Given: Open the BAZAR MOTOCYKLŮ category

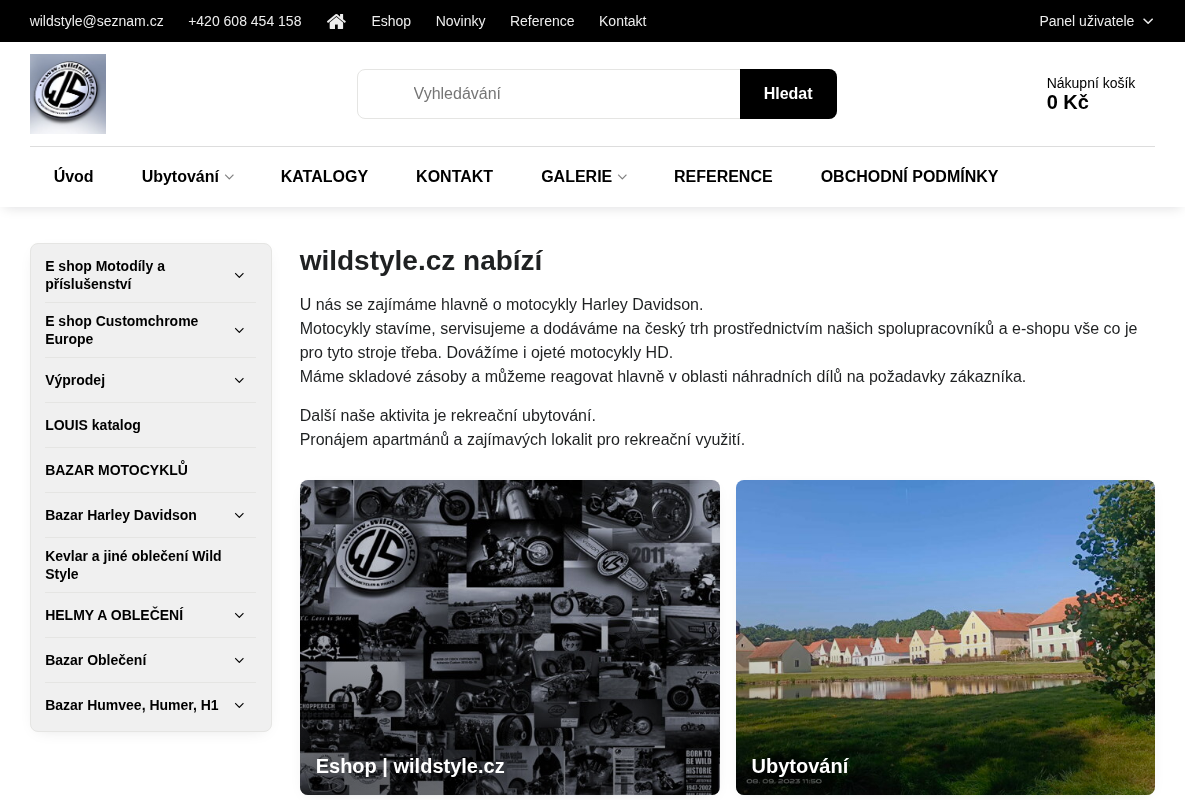Looking at the screenshot, I should pyautogui.click(x=116, y=470).
